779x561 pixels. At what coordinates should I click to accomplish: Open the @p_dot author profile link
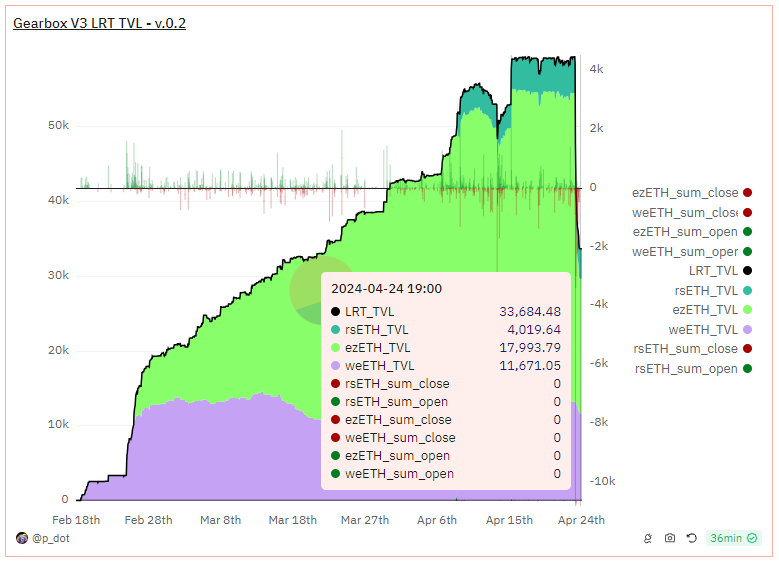51,538
